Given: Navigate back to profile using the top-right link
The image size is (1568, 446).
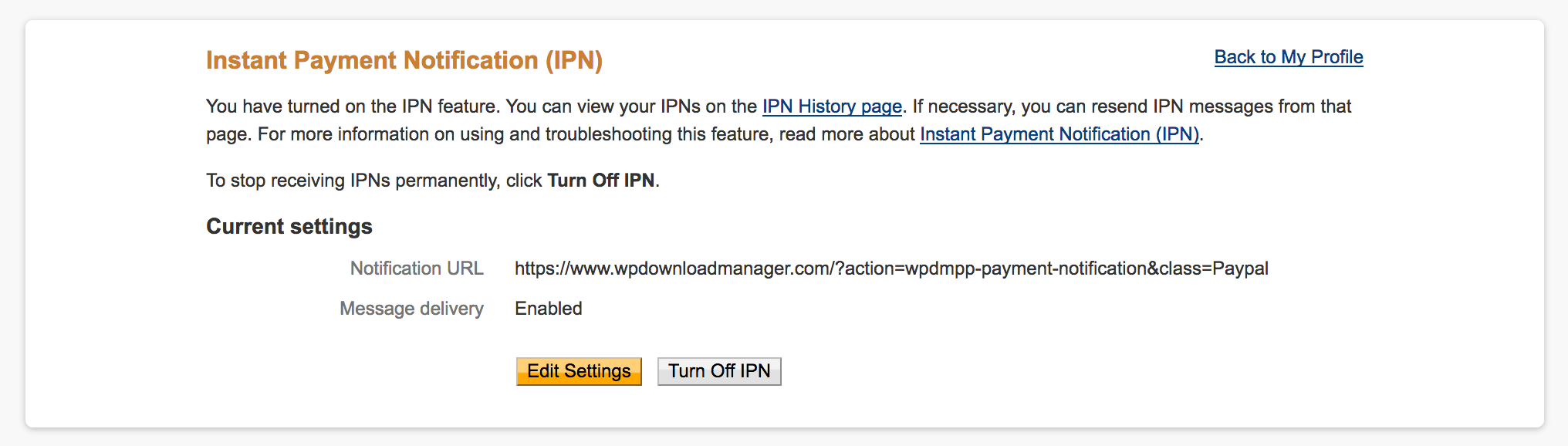Looking at the screenshot, I should pos(1287,57).
